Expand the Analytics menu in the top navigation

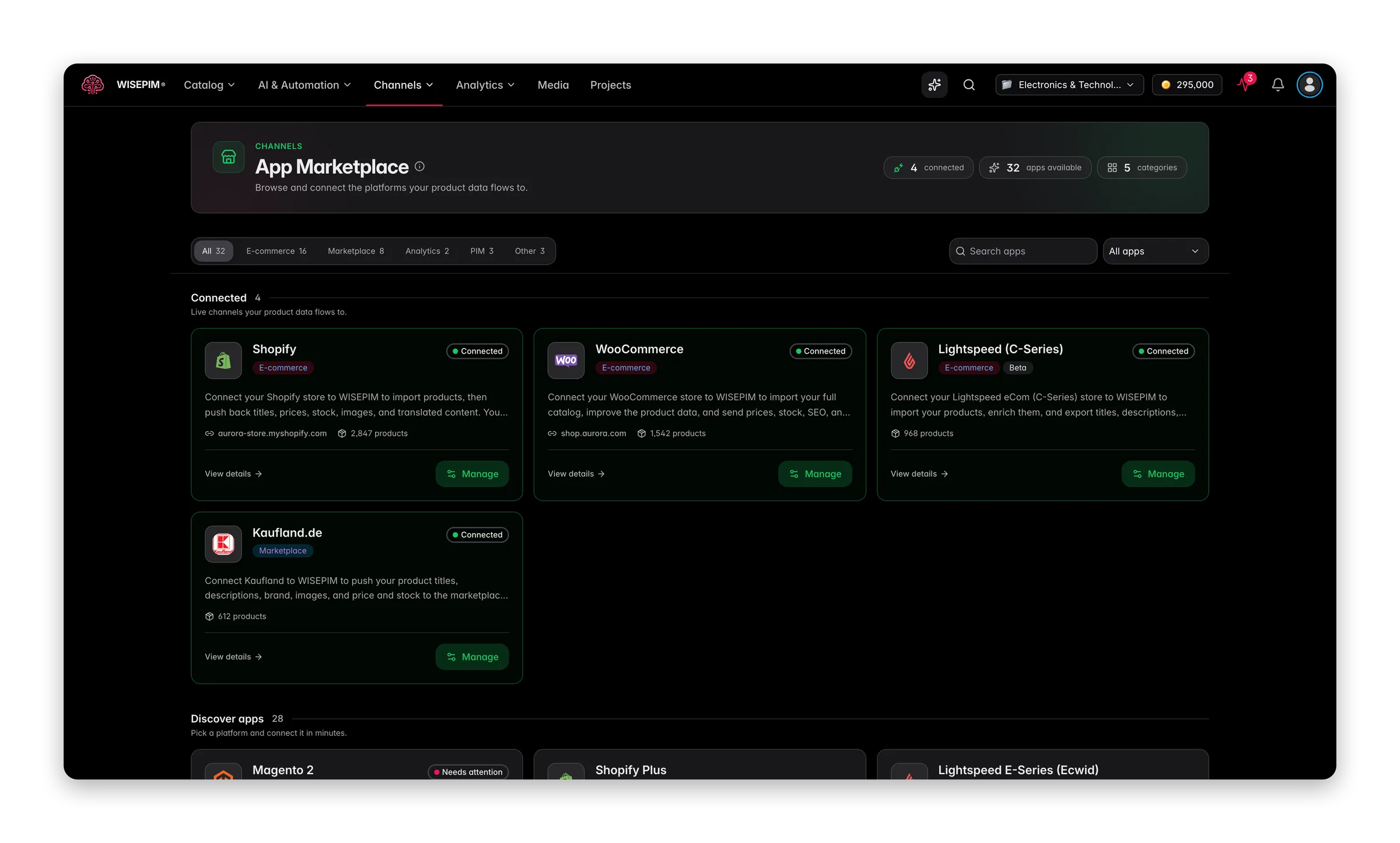(485, 85)
